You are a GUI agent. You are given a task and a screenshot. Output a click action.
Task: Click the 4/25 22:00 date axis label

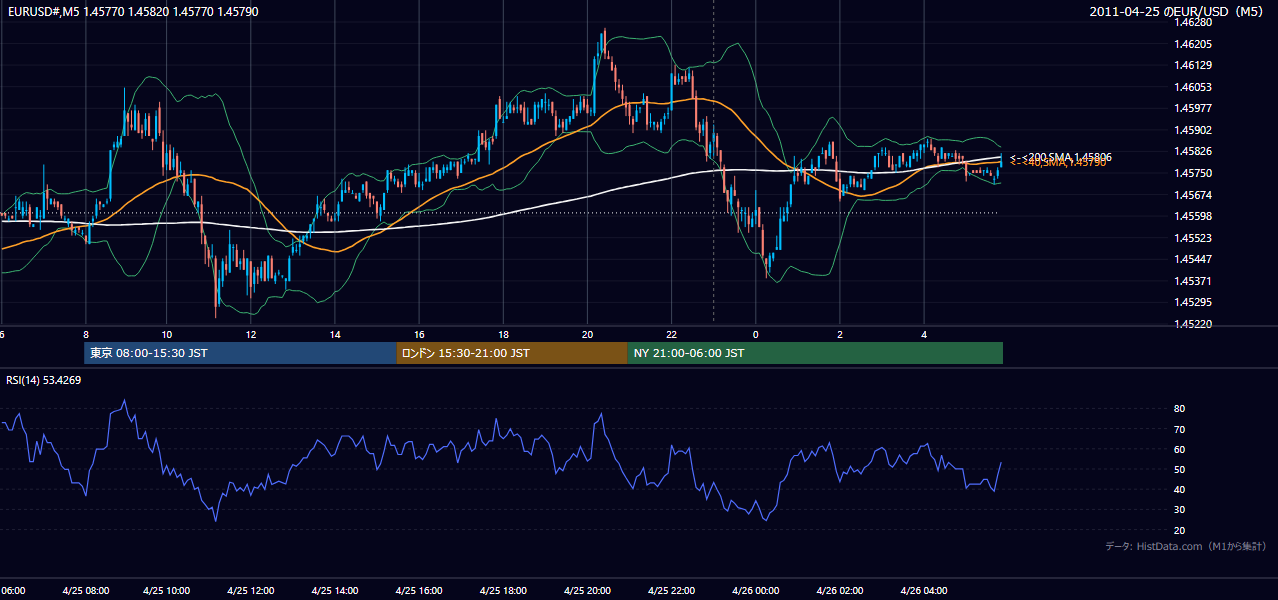point(672,591)
